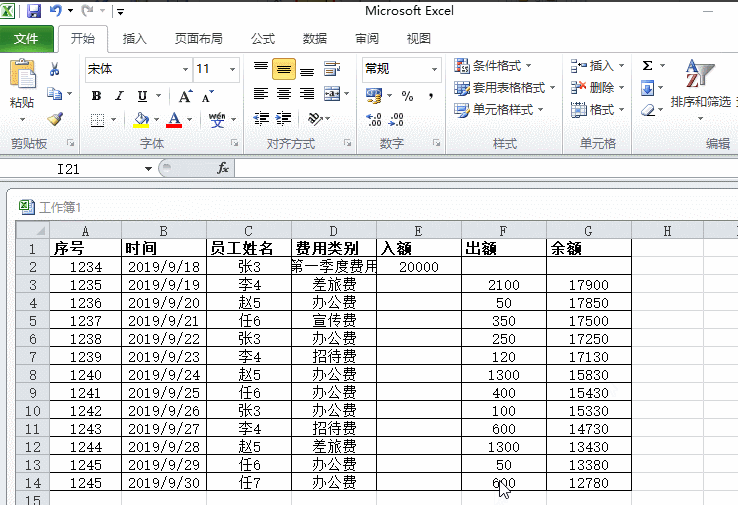
Task: Click the Undo arrow icon
Action: [x=56, y=10]
